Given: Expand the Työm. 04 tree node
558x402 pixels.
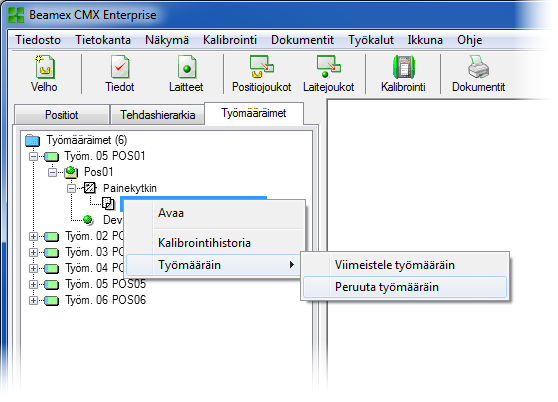Looking at the screenshot, I should [x=33, y=268].
